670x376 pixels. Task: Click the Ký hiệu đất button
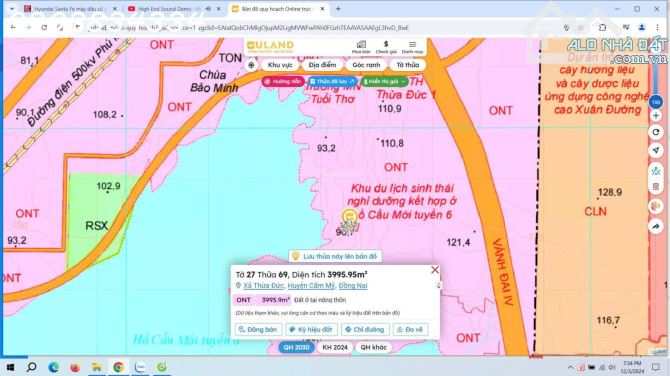[x=311, y=329]
